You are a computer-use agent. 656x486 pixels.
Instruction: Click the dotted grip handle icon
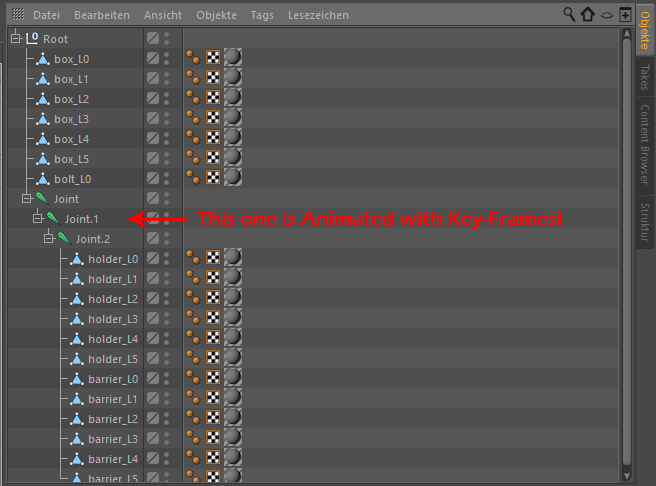[x=18, y=14]
